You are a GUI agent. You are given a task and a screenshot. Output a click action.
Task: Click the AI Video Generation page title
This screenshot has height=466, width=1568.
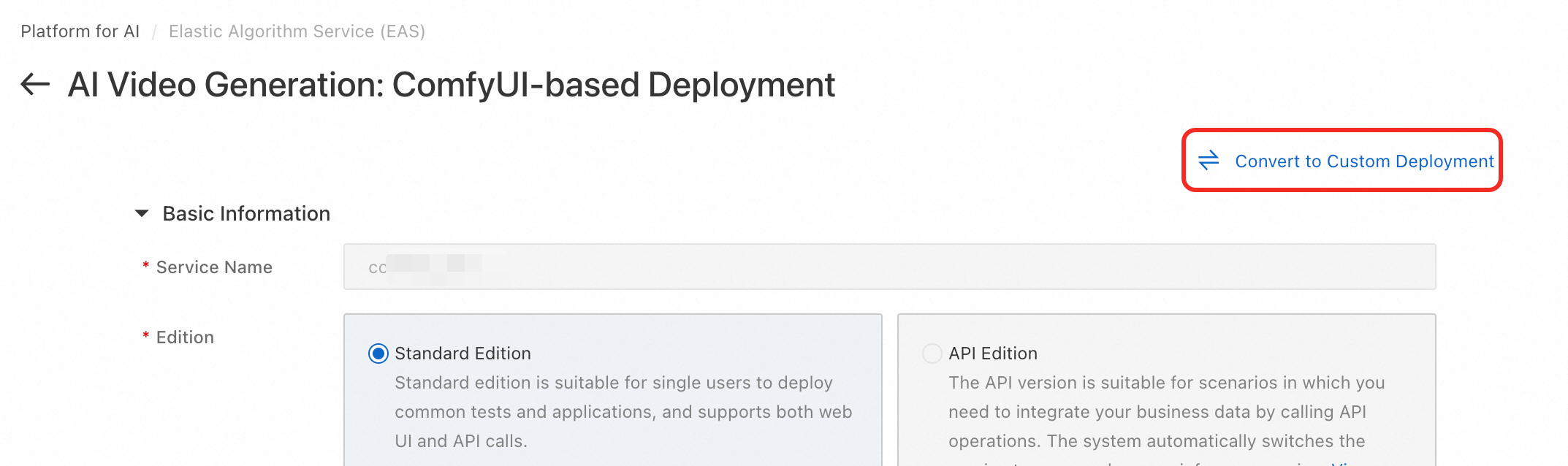[451, 85]
